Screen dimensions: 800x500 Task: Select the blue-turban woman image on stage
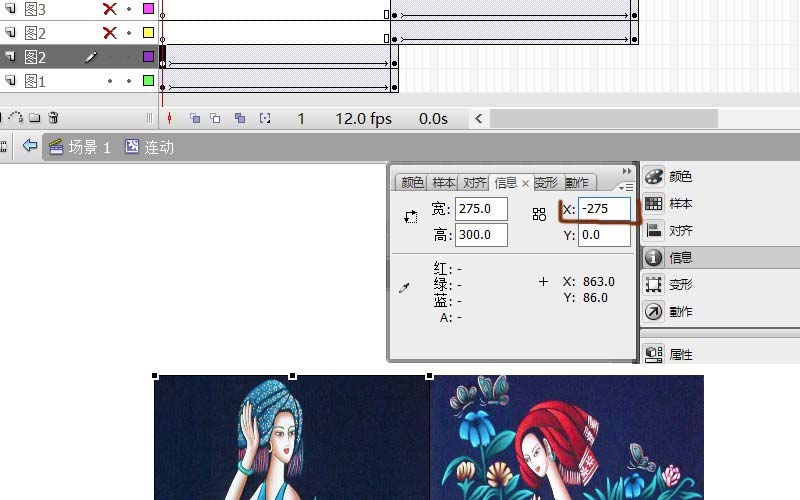coord(292,438)
